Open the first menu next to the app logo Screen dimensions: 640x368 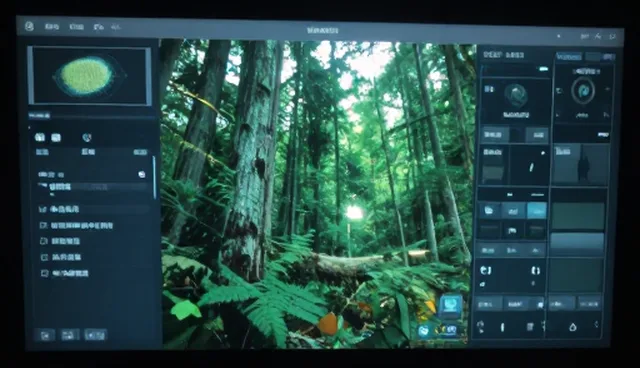[x=52, y=27]
